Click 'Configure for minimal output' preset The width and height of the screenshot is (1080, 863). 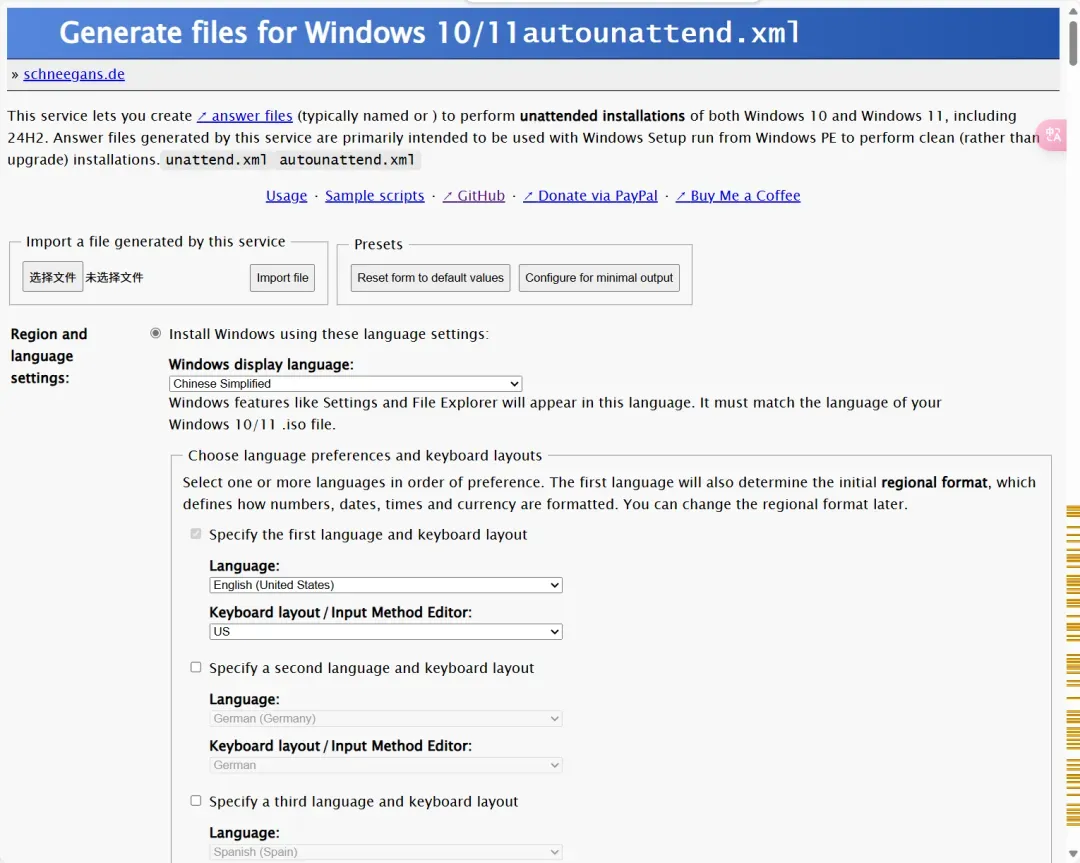[599, 278]
